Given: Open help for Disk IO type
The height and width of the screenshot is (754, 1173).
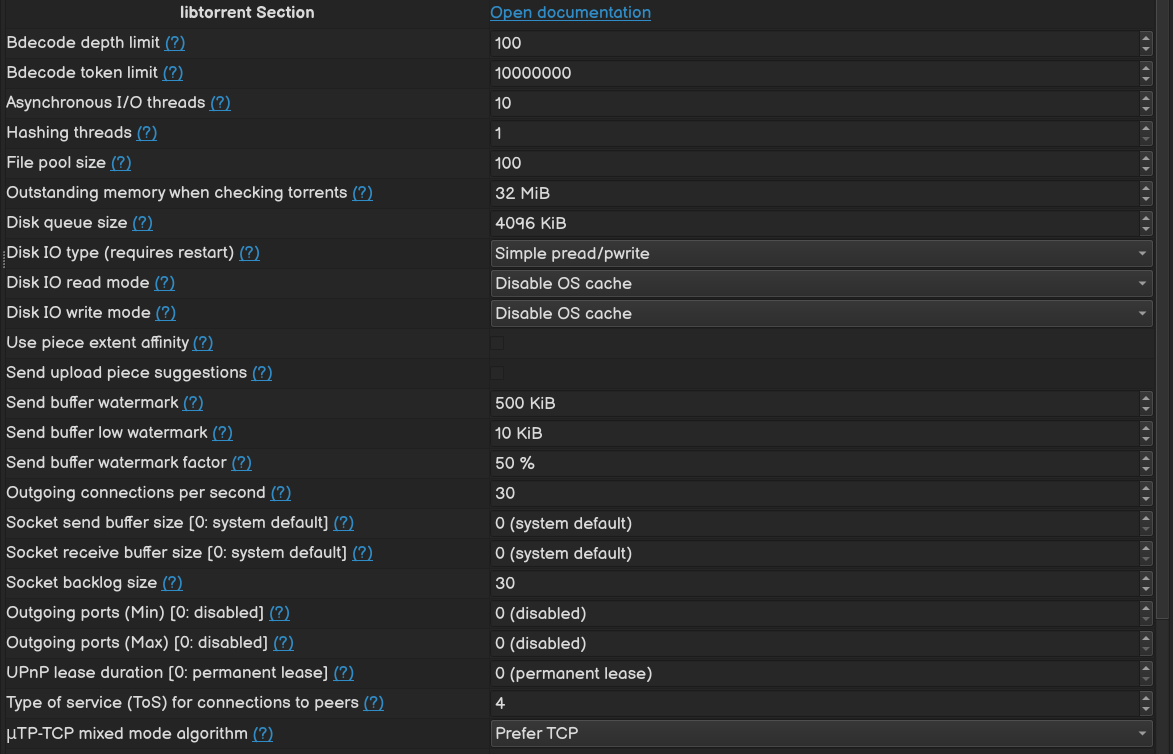Looking at the screenshot, I should [250, 252].
